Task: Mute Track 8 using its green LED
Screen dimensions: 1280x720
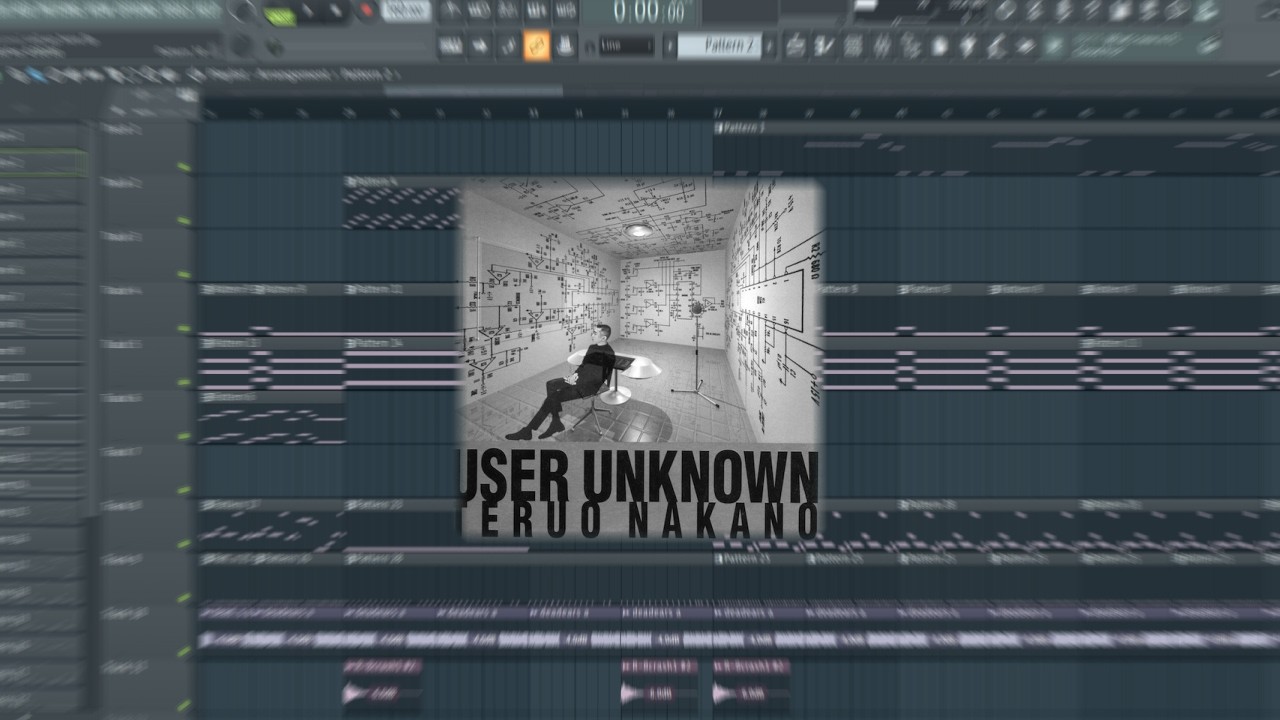Action: [184, 545]
